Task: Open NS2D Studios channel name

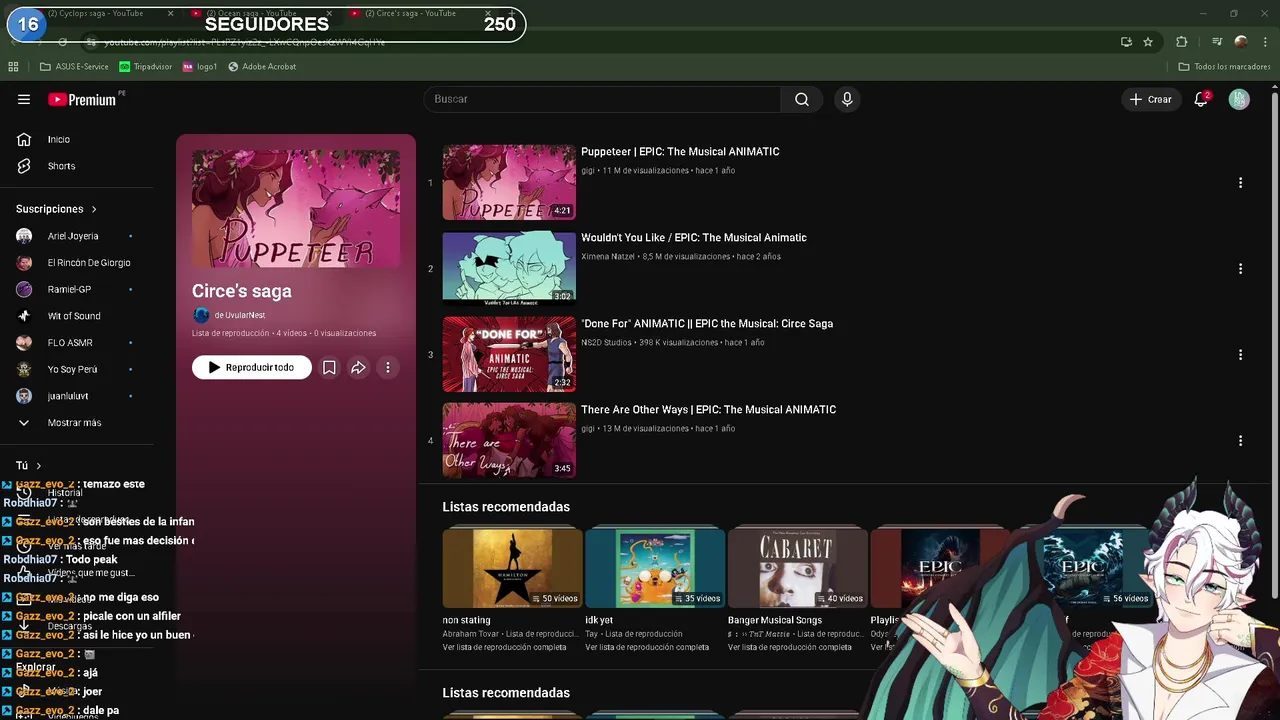Action: click(x=606, y=342)
